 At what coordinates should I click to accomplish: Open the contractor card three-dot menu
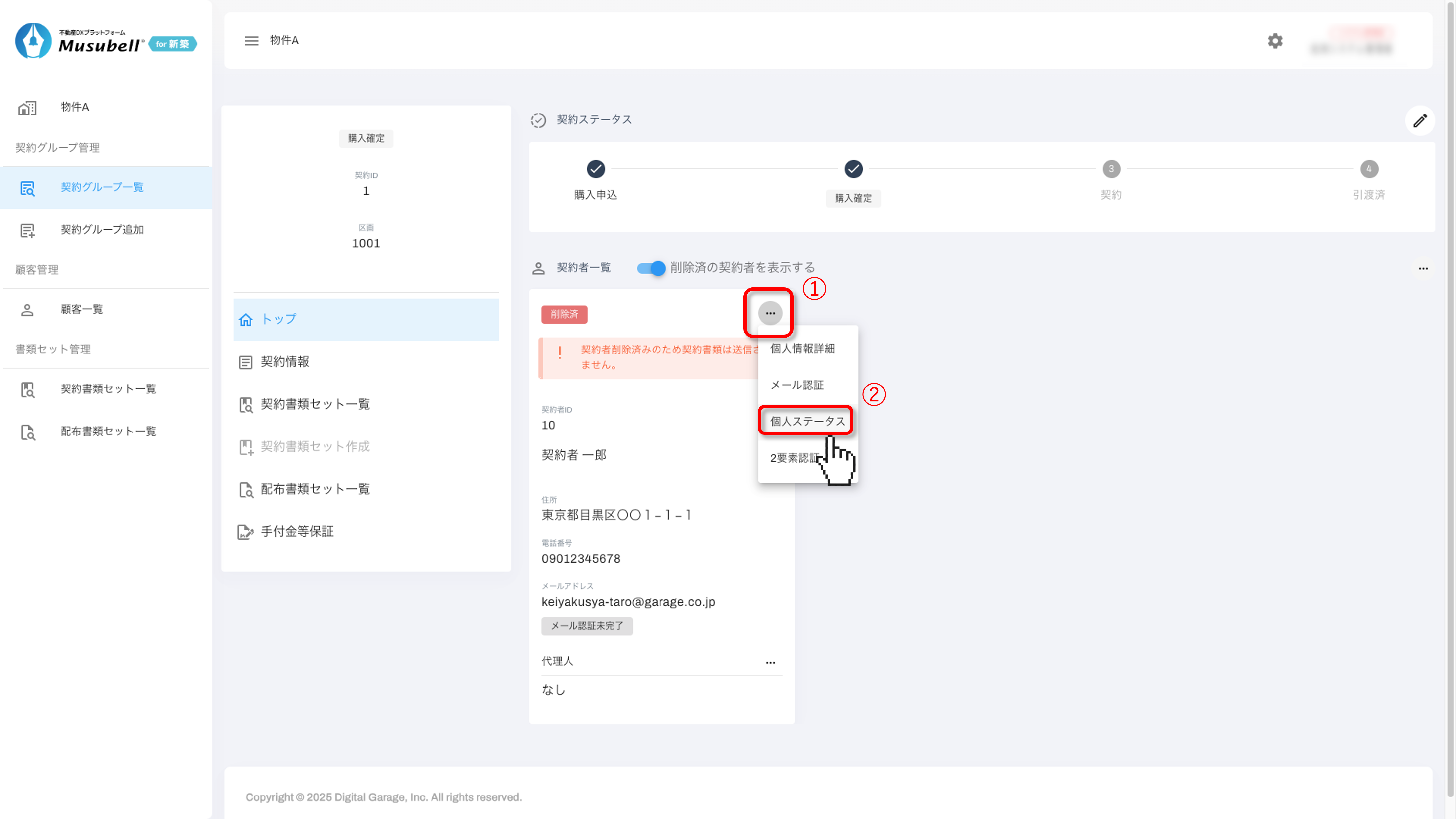point(770,313)
